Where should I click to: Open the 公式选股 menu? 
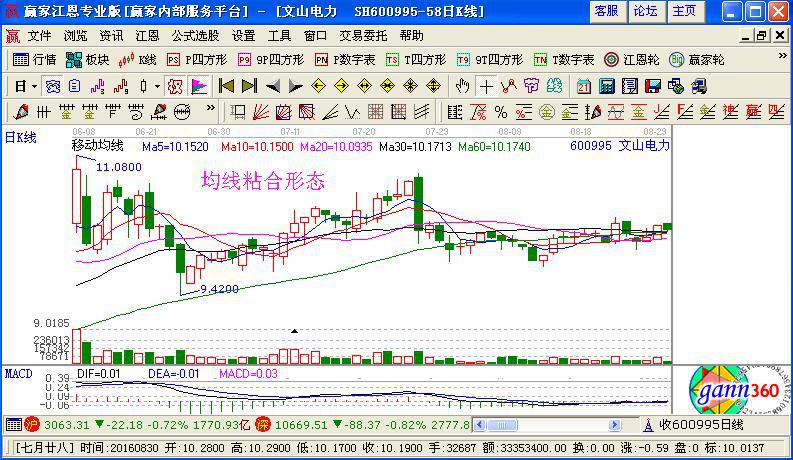[x=195, y=35]
